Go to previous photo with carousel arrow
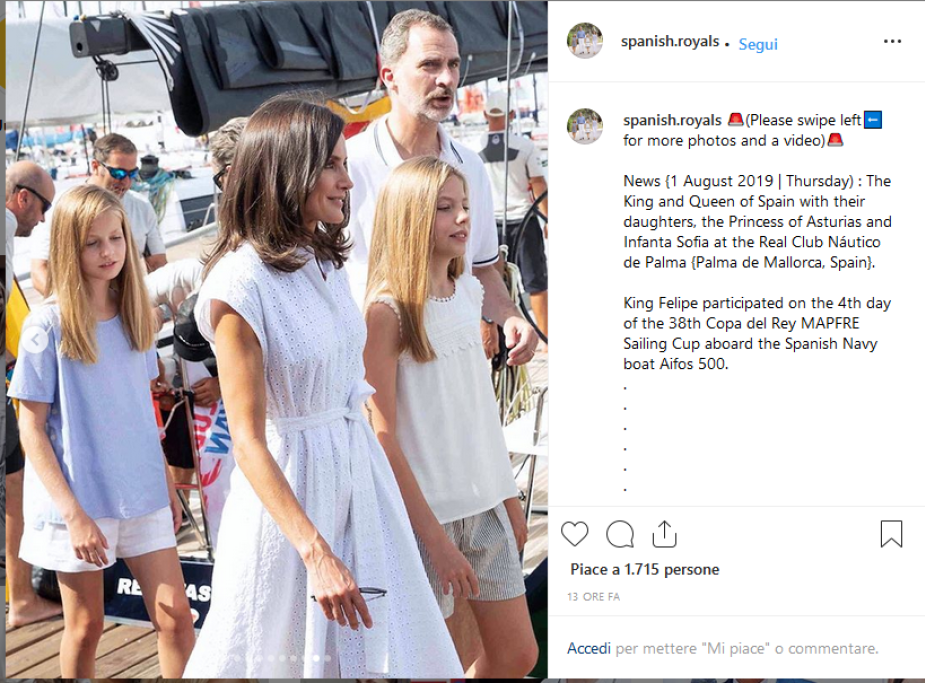 point(35,340)
